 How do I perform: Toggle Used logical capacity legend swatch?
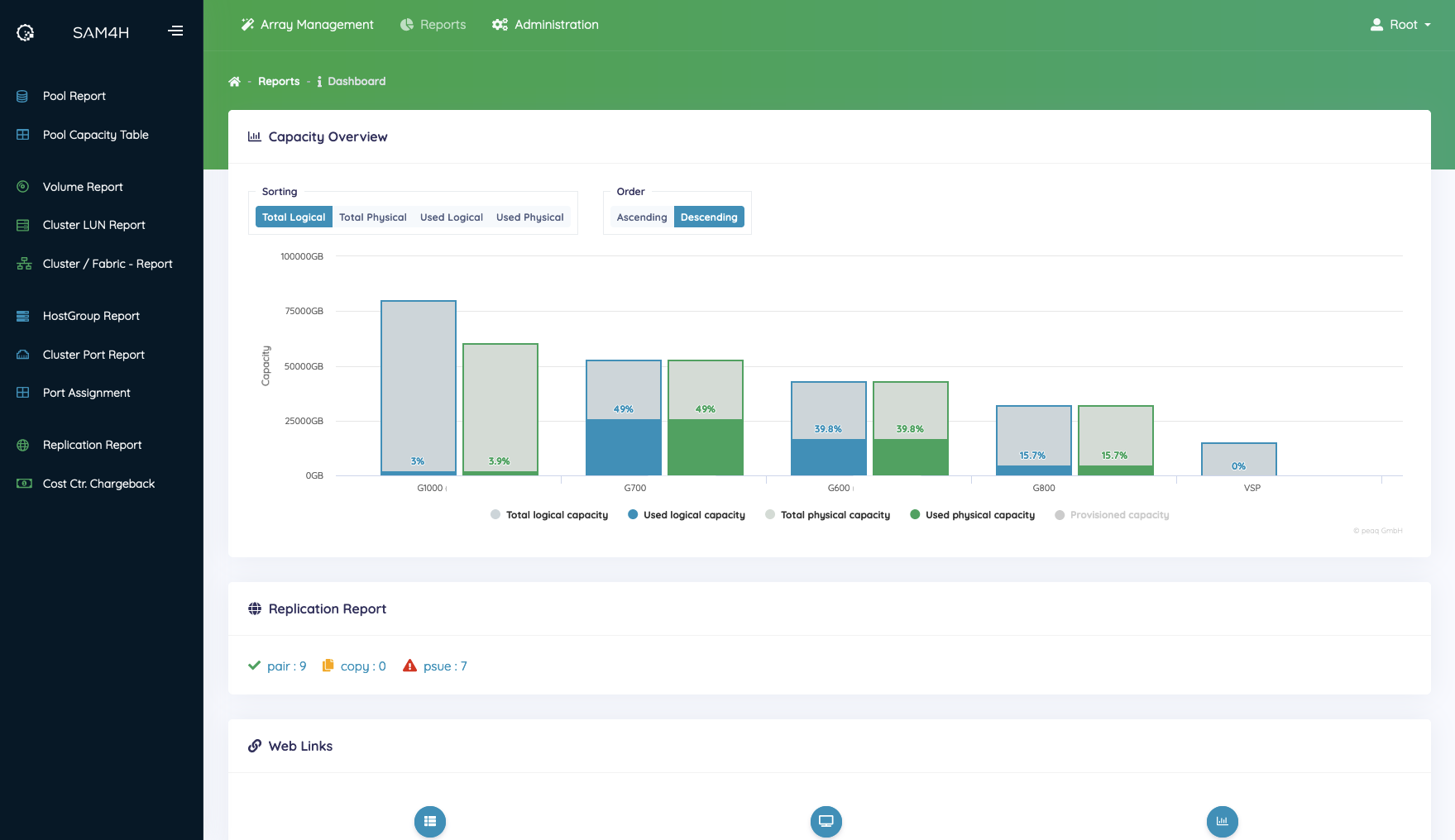pyautogui.click(x=633, y=515)
